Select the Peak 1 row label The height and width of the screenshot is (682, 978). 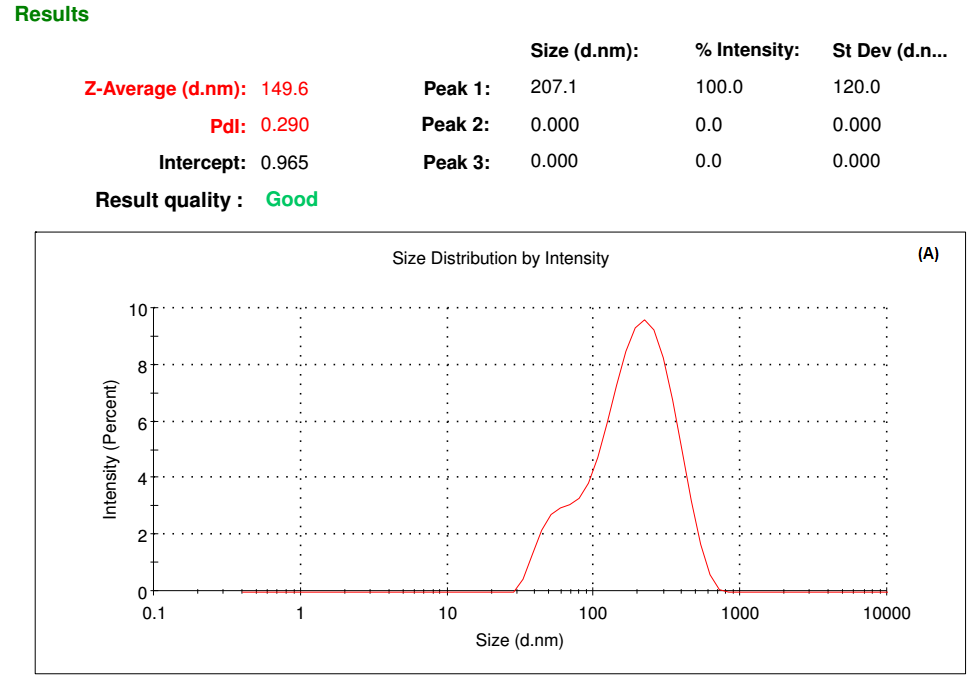click(456, 89)
